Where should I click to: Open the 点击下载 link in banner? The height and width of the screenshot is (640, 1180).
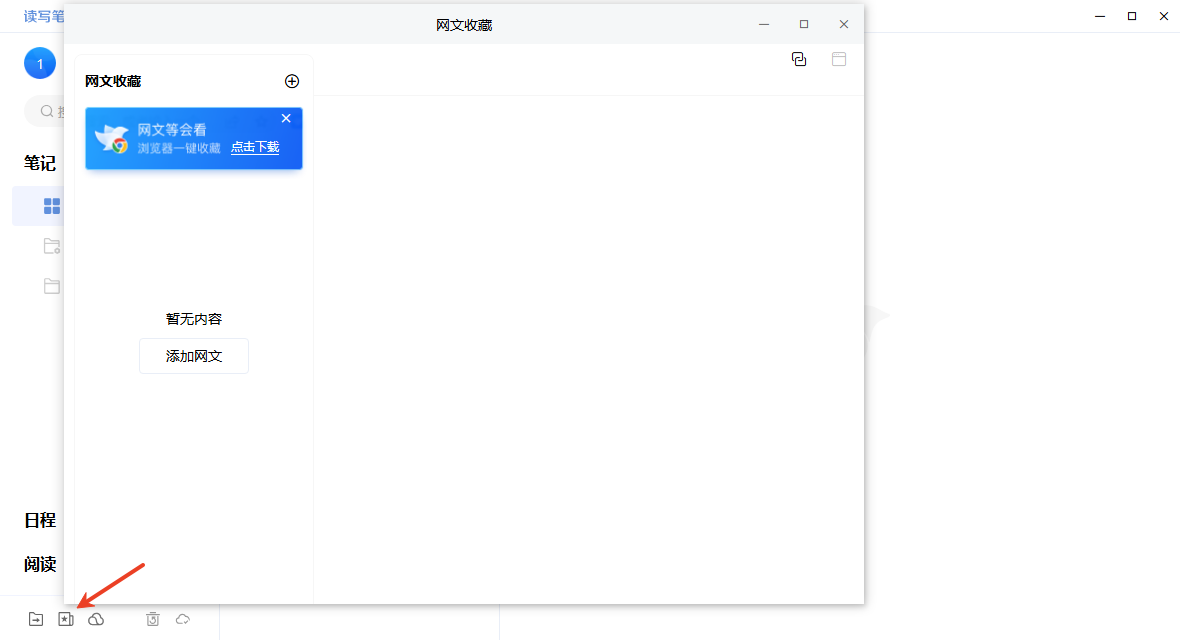click(255, 148)
